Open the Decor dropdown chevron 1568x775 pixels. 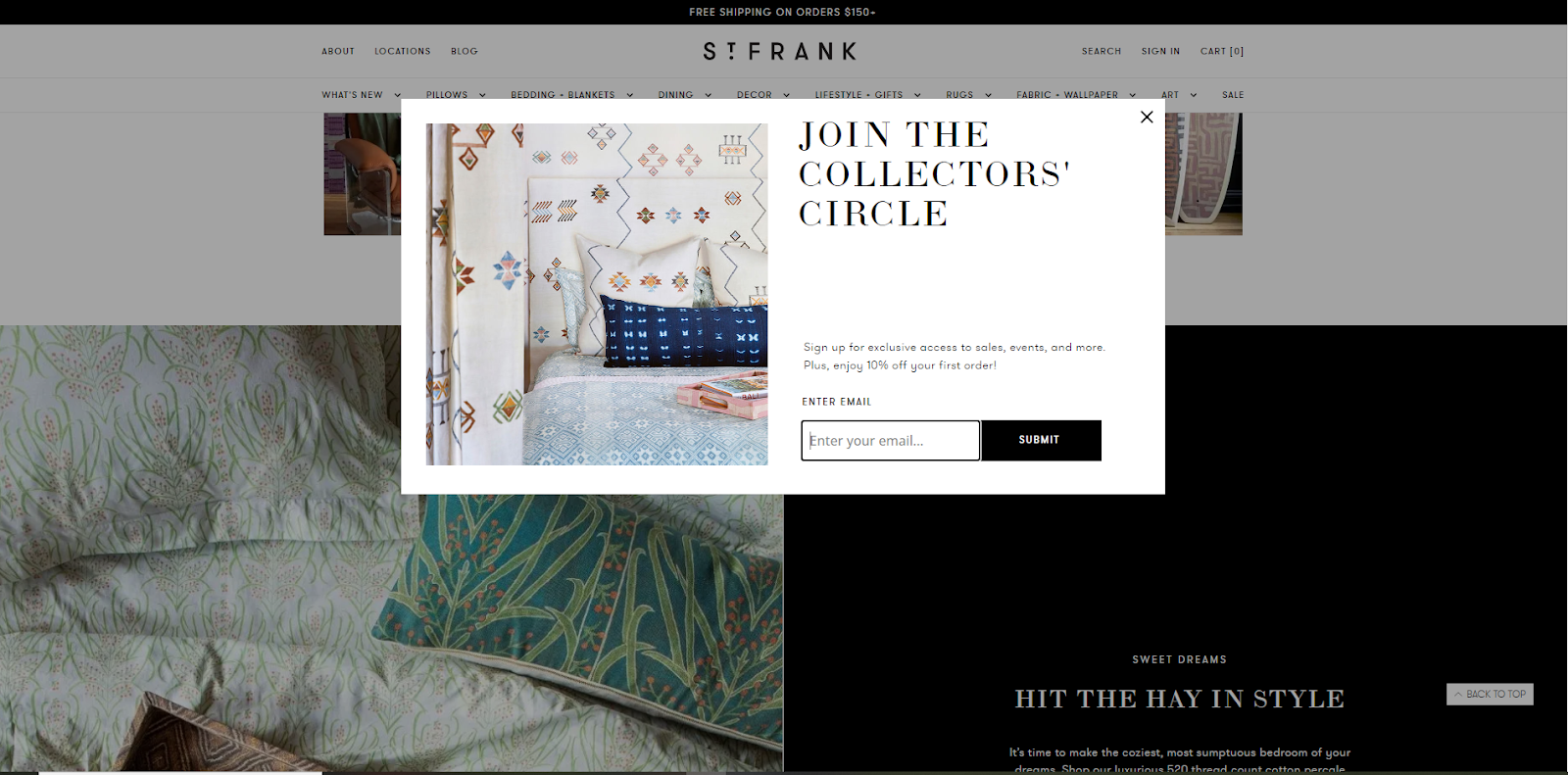pyautogui.click(x=786, y=95)
